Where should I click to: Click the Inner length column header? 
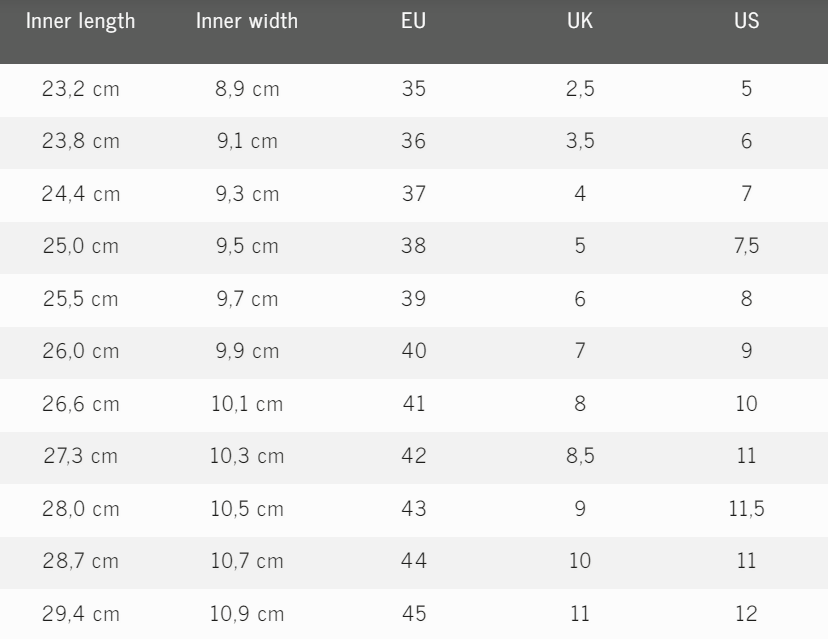pyautogui.click(x=81, y=22)
